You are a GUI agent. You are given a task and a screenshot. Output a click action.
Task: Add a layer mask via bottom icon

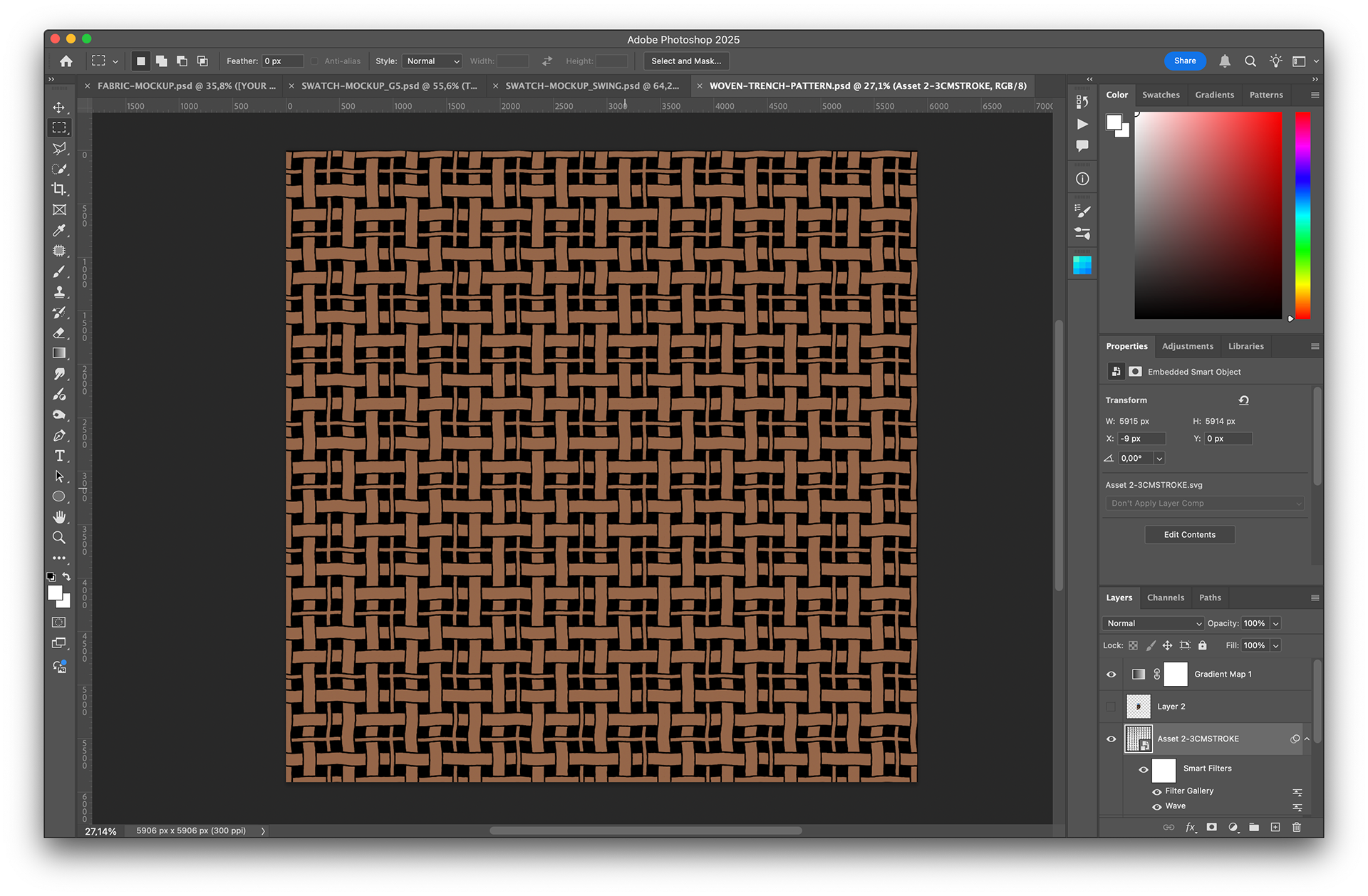coord(1211,827)
